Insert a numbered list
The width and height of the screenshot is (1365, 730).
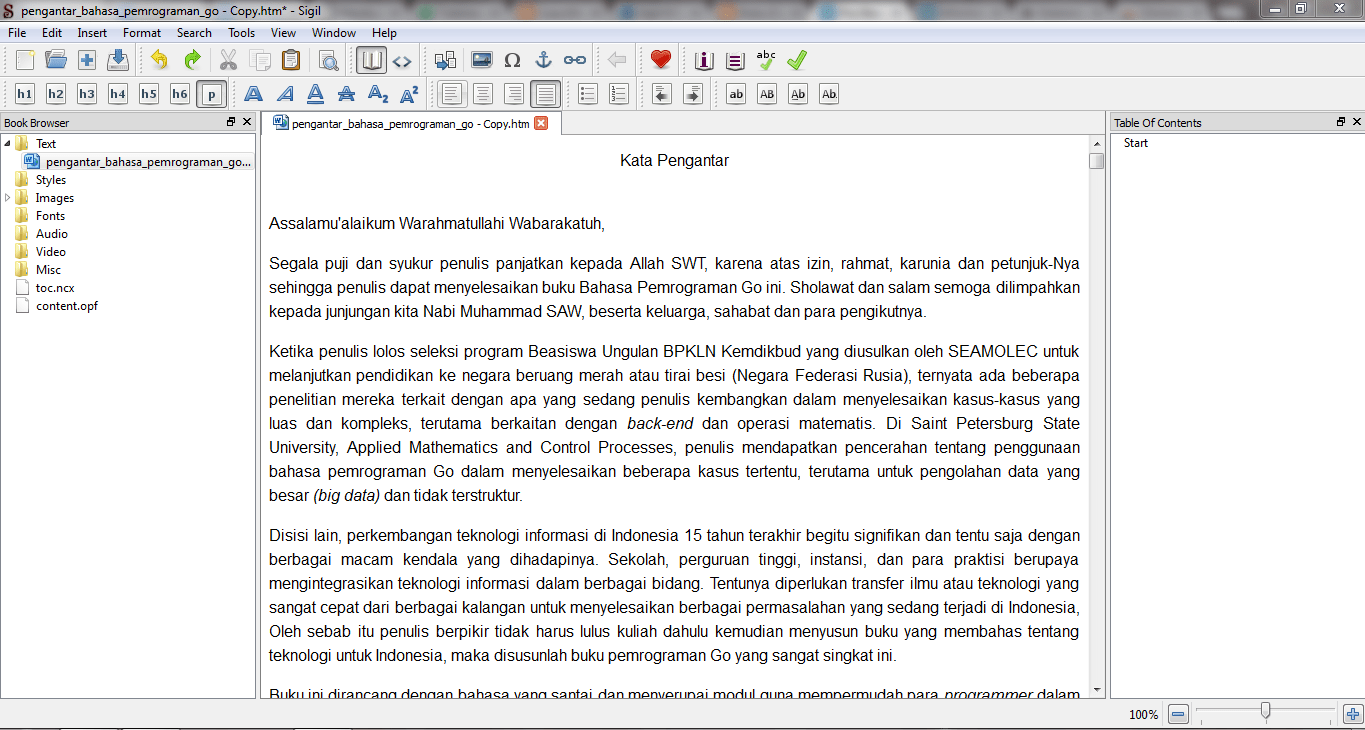pos(619,94)
